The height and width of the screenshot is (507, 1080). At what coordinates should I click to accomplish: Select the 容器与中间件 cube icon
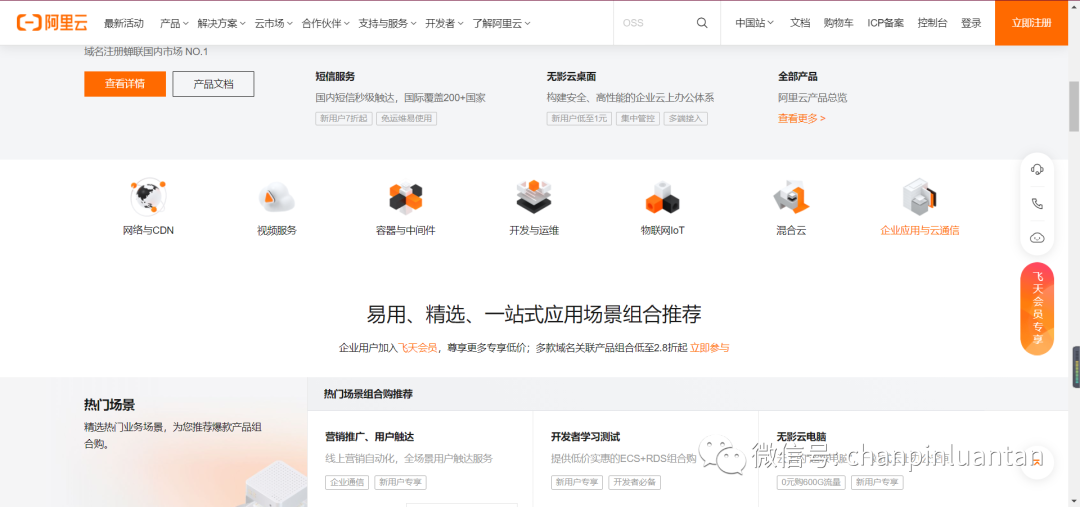[406, 197]
